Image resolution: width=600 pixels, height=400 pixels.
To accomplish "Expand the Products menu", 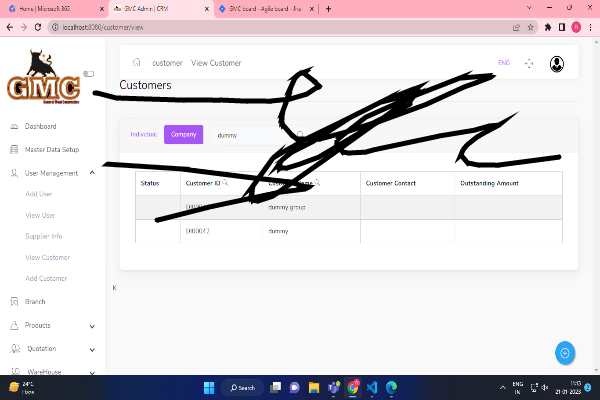I will point(92,325).
